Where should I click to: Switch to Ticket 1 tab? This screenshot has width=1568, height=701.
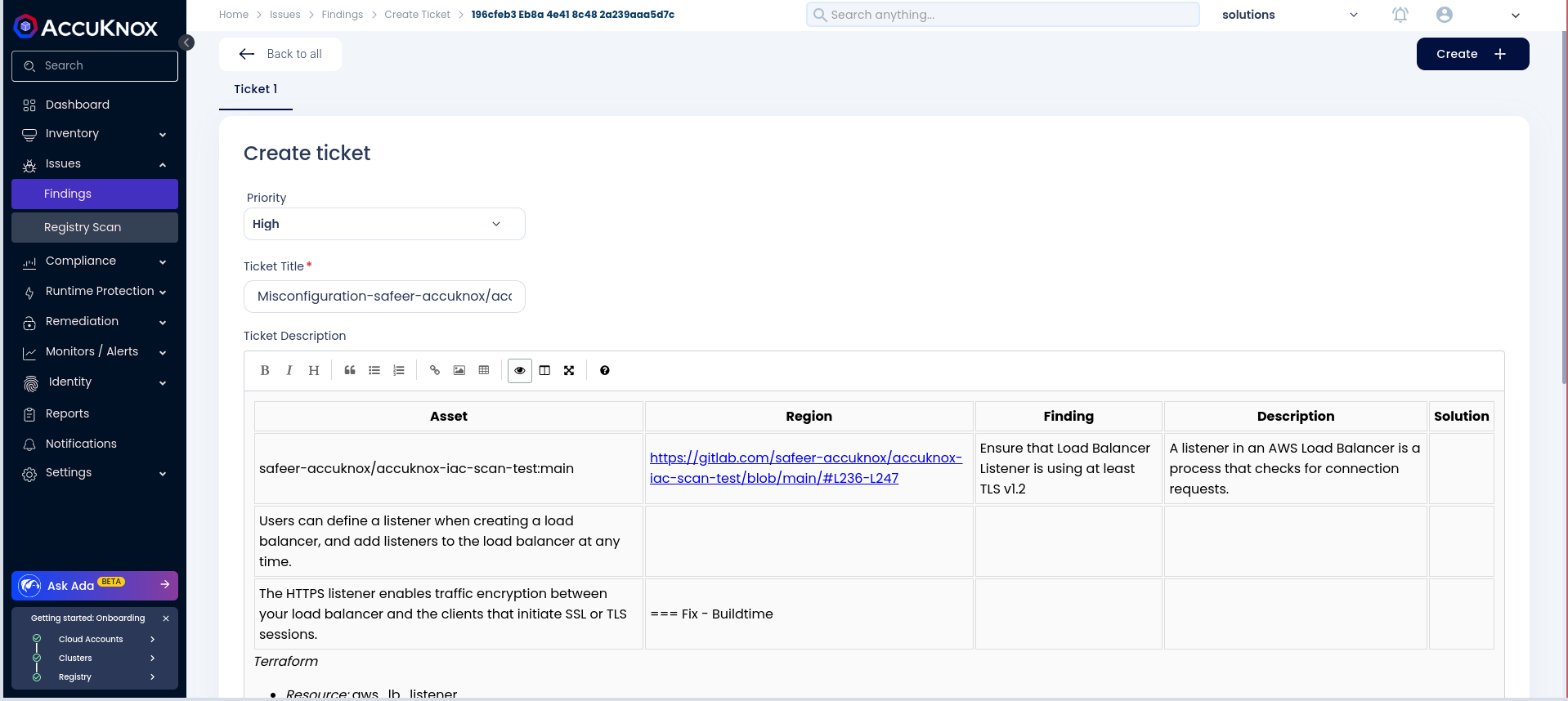coord(256,89)
